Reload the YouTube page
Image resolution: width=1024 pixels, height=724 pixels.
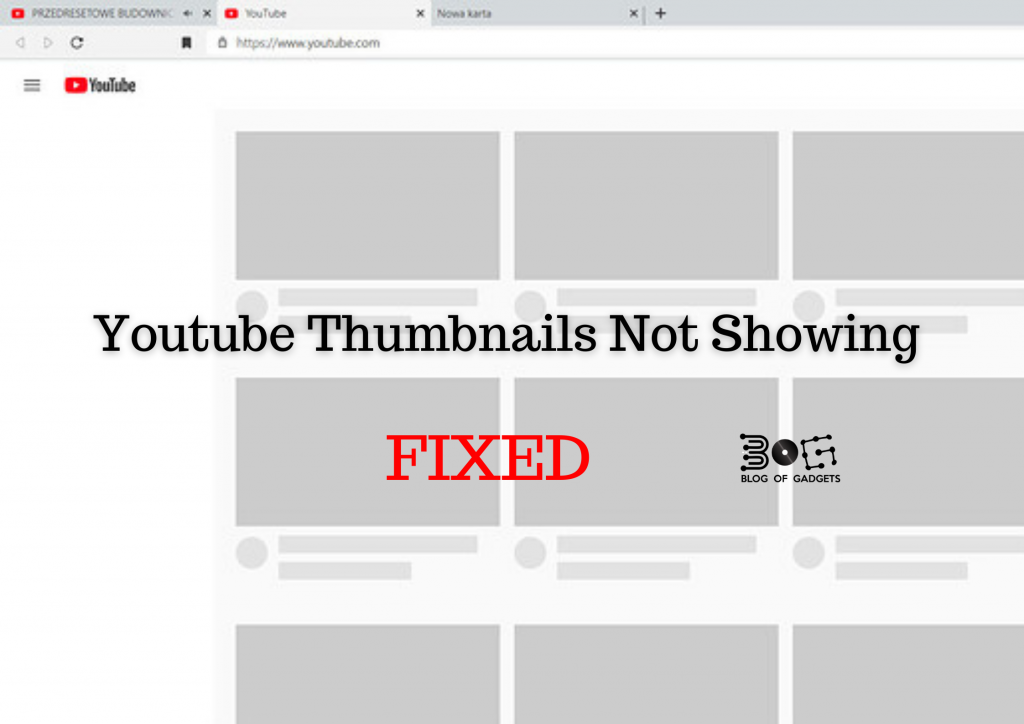pos(77,43)
